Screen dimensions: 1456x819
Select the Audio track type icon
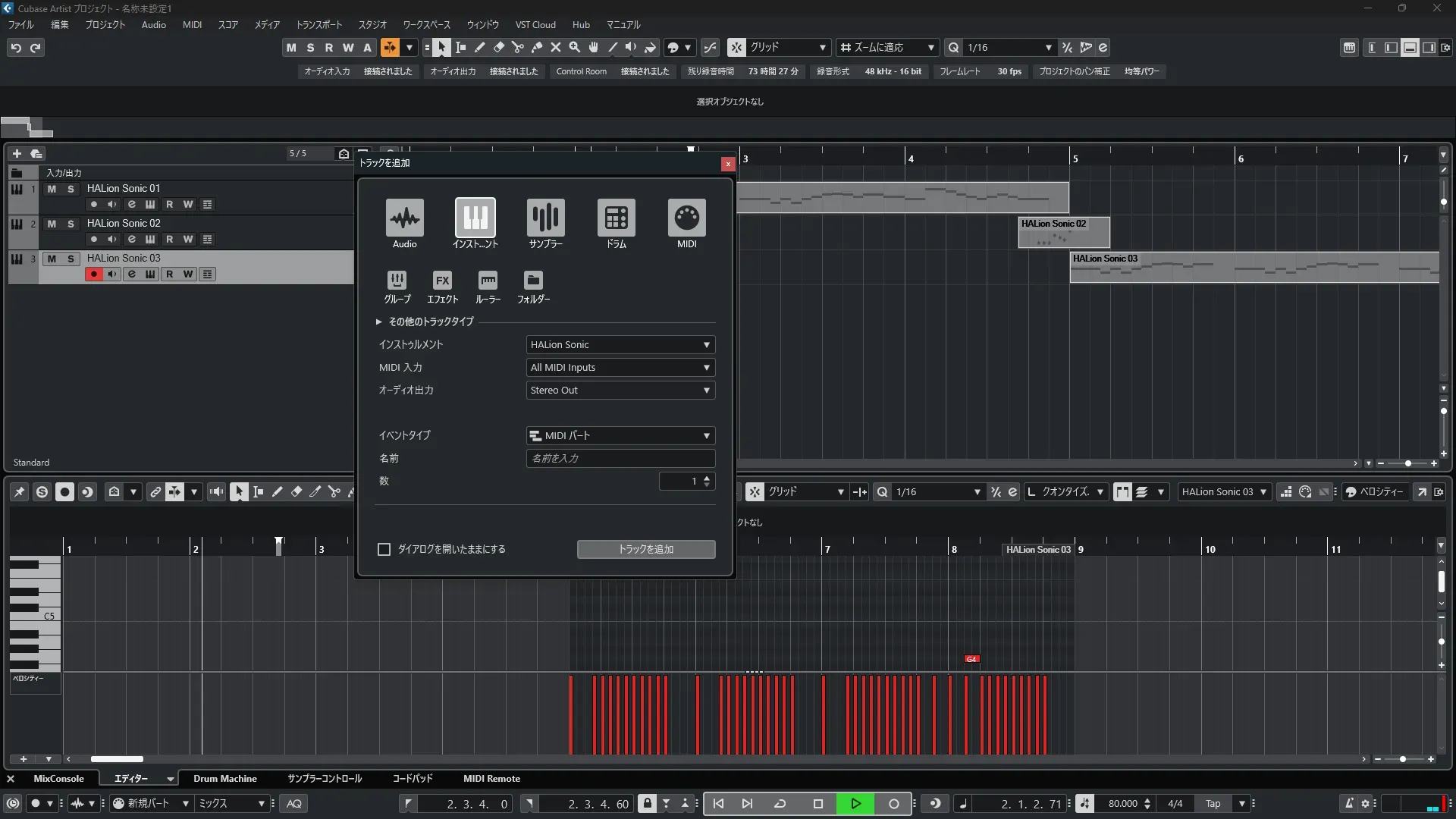pyautogui.click(x=404, y=218)
